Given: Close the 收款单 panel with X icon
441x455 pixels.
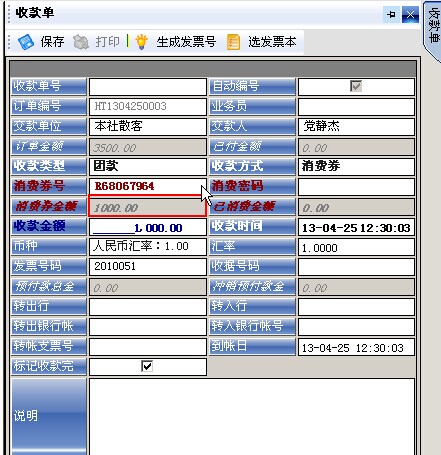Looking at the screenshot, I should 410,15.
